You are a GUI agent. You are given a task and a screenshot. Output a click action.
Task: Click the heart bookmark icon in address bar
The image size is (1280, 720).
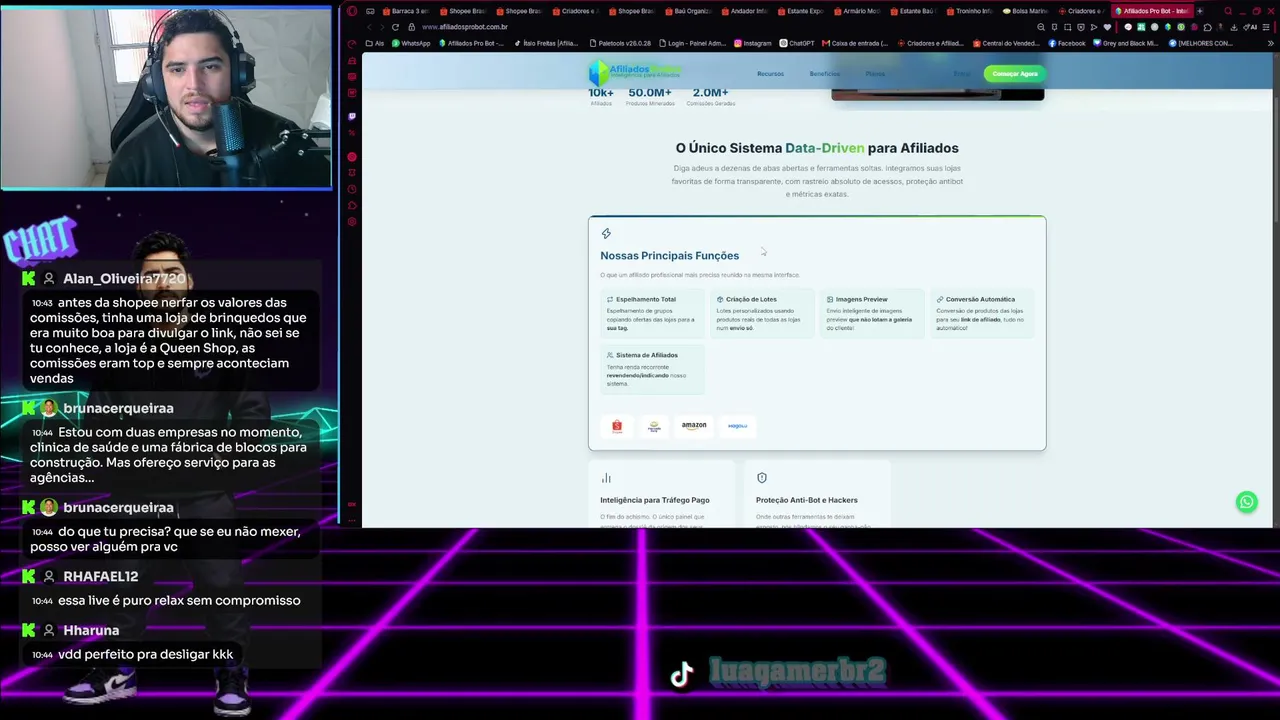[1106, 27]
